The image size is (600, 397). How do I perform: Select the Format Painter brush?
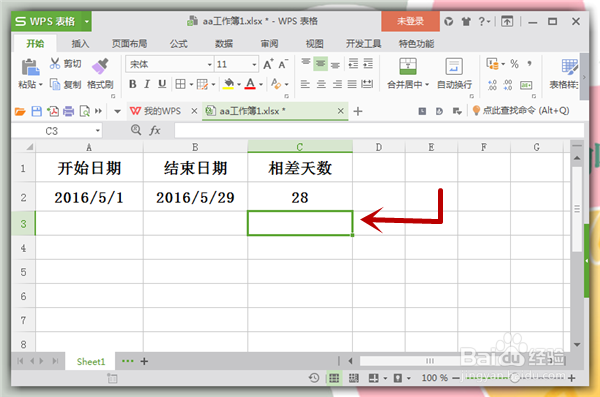pos(100,66)
